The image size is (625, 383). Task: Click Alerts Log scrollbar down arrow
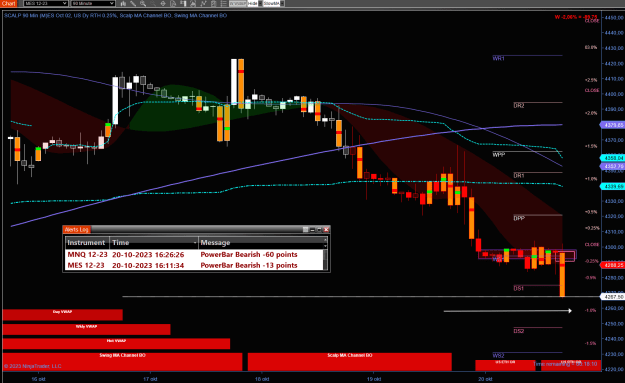(325, 246)
